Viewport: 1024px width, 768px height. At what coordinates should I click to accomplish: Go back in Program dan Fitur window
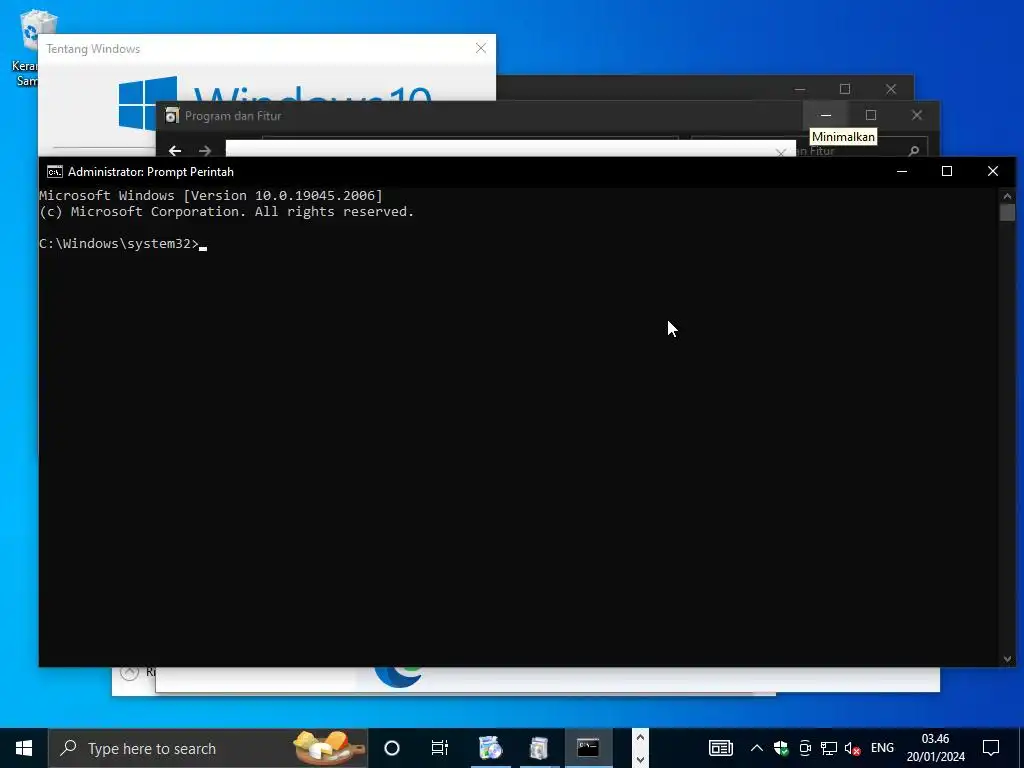175,151
